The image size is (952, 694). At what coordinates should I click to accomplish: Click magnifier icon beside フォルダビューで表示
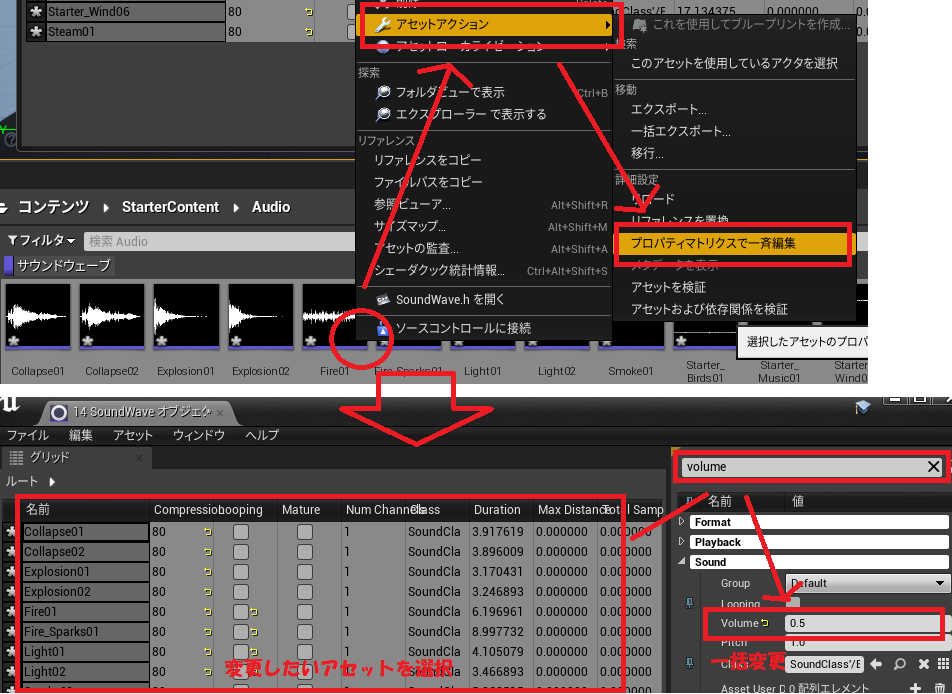click(x=382, y=92)
